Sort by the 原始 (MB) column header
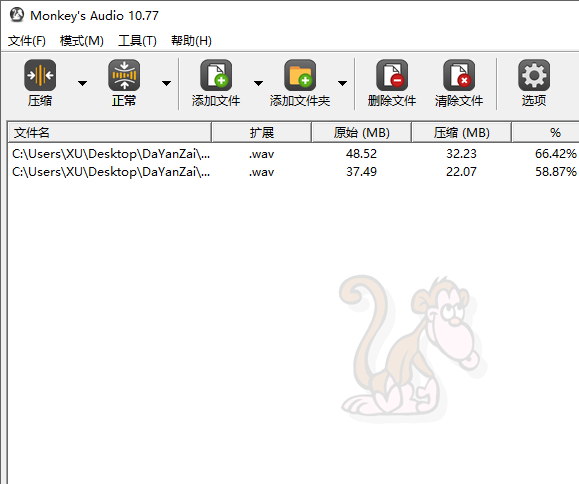Image resolution: width=579 pixels, height=484 pixels. [x=362, y=132]
